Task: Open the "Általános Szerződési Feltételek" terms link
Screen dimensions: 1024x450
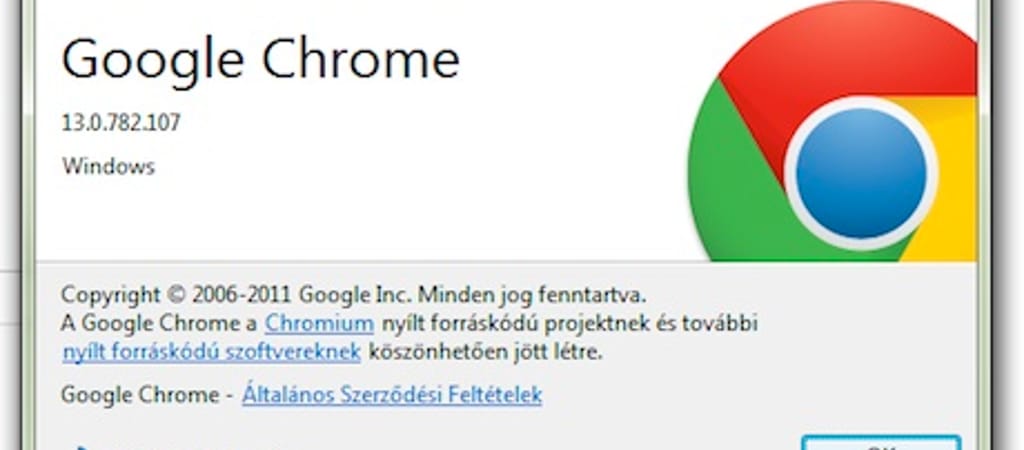Action: pyautogui.click(x=392, y=395)
